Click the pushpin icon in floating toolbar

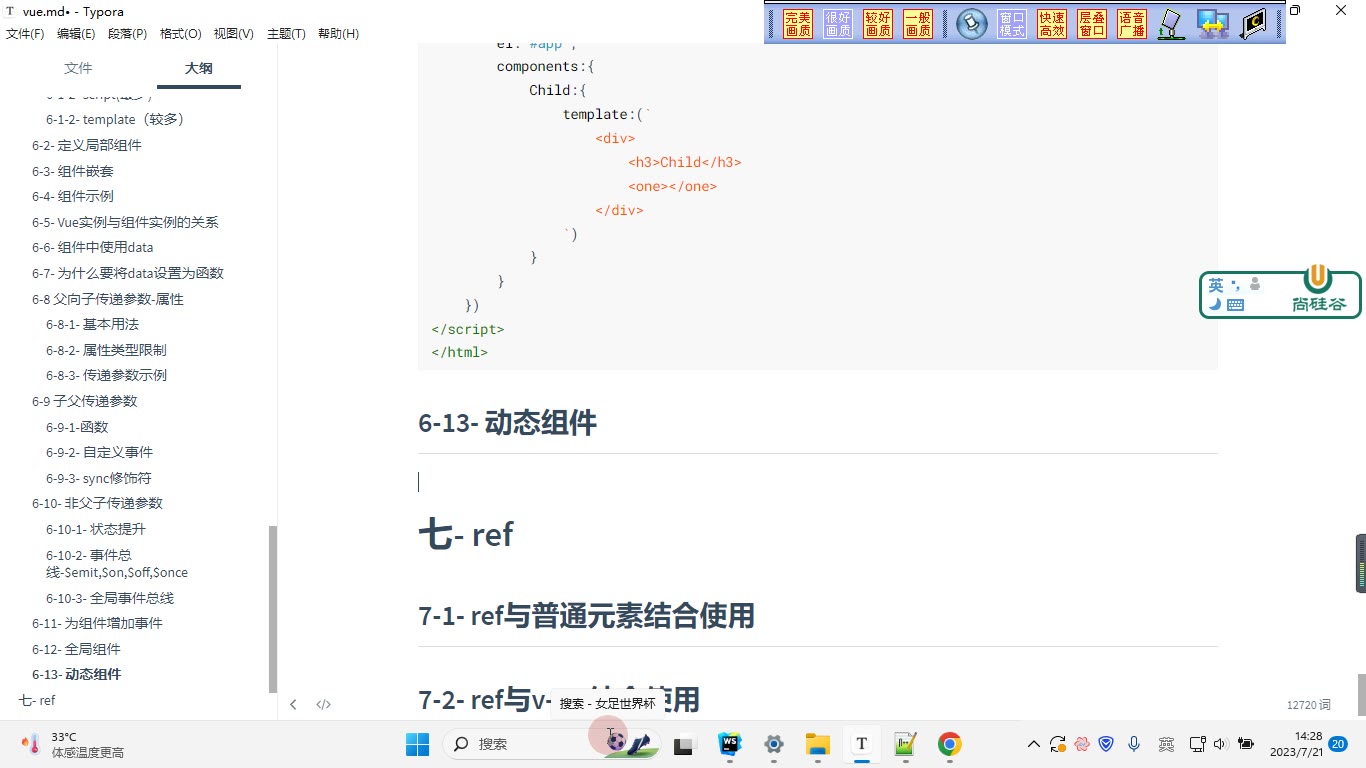pos(971,24)
